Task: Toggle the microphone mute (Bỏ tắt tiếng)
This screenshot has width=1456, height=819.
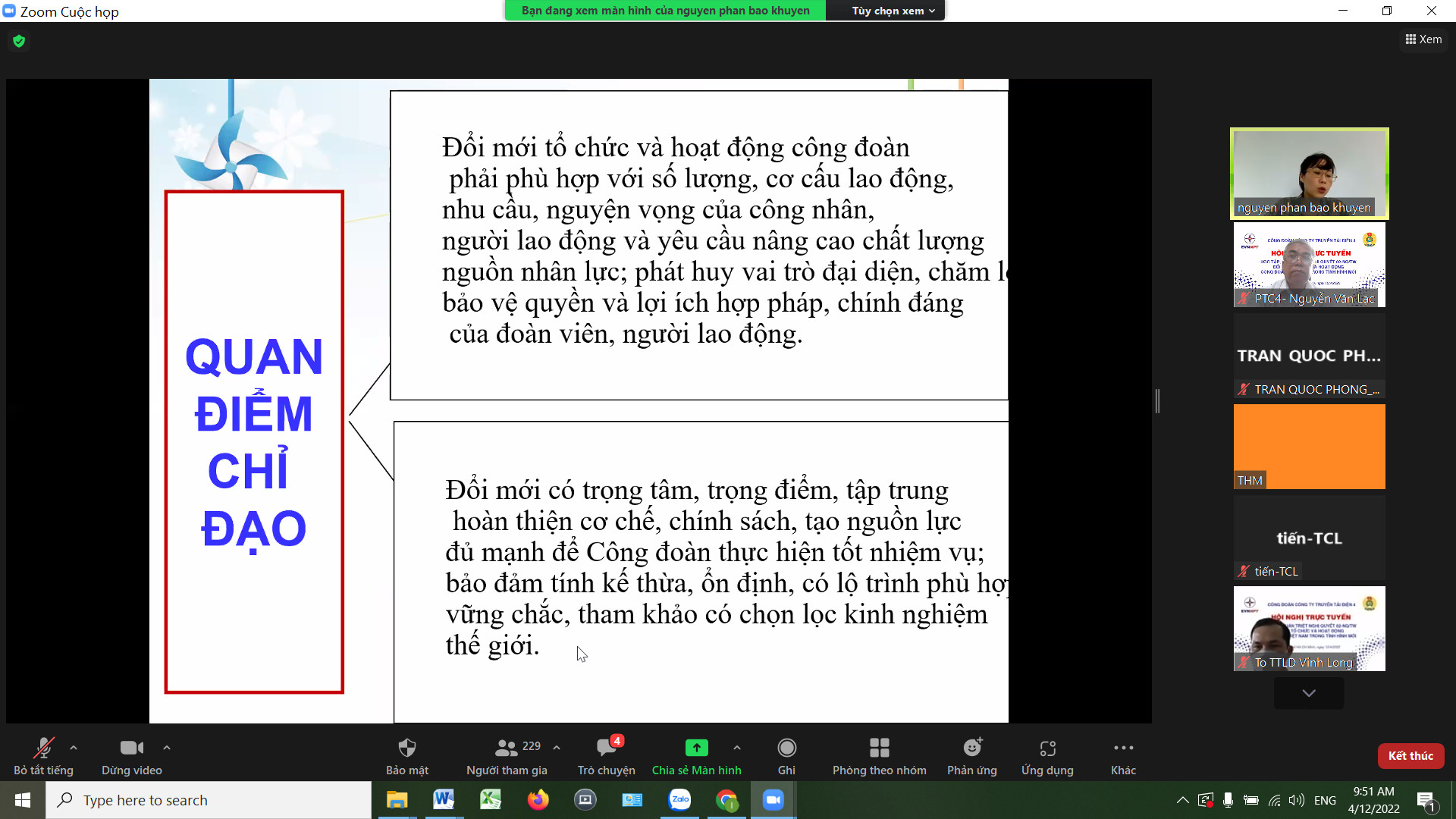Action: tap(43, 756)
